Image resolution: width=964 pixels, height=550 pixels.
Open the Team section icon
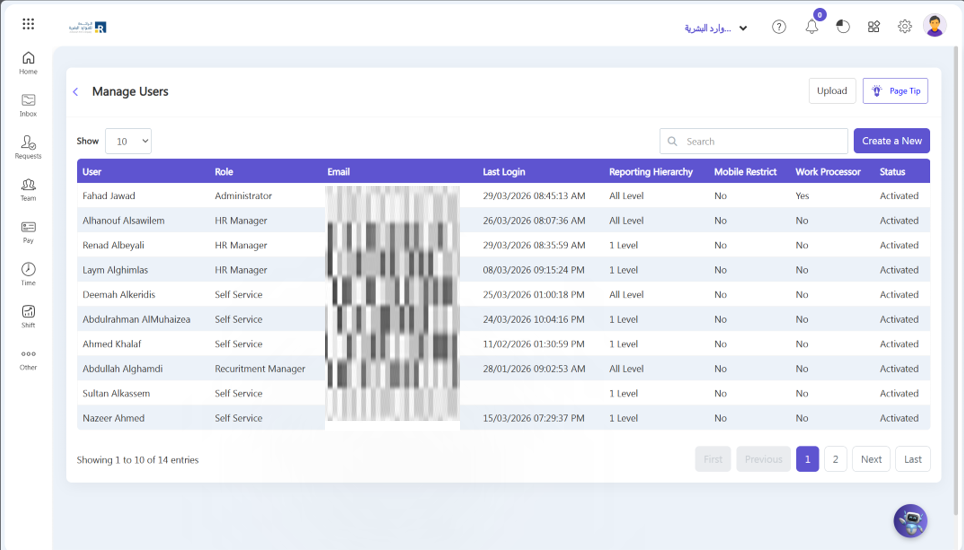tap(28, 189)
